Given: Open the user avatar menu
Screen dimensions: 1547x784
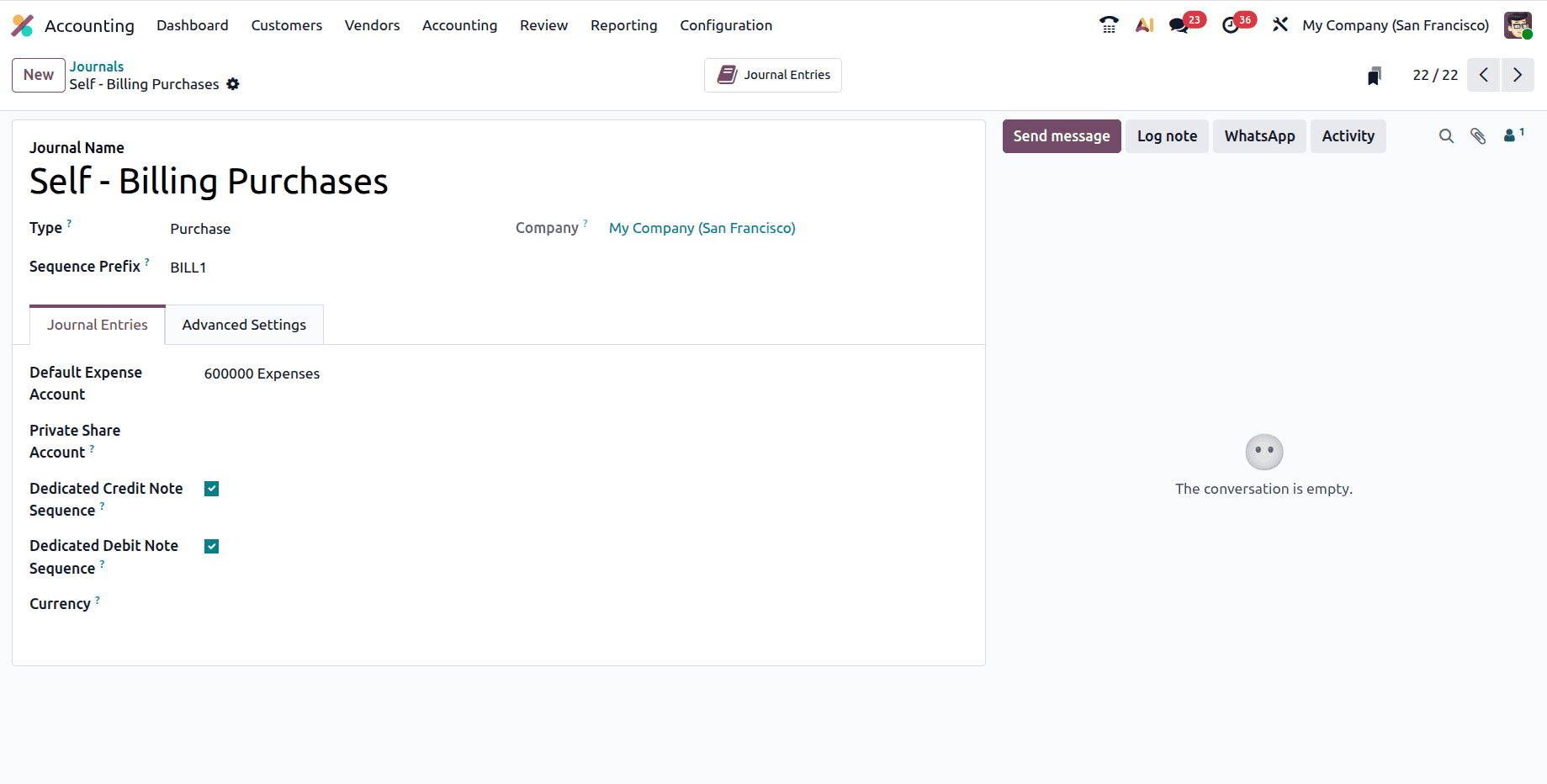Looking at the screenshot, I should coord(1518,25).
